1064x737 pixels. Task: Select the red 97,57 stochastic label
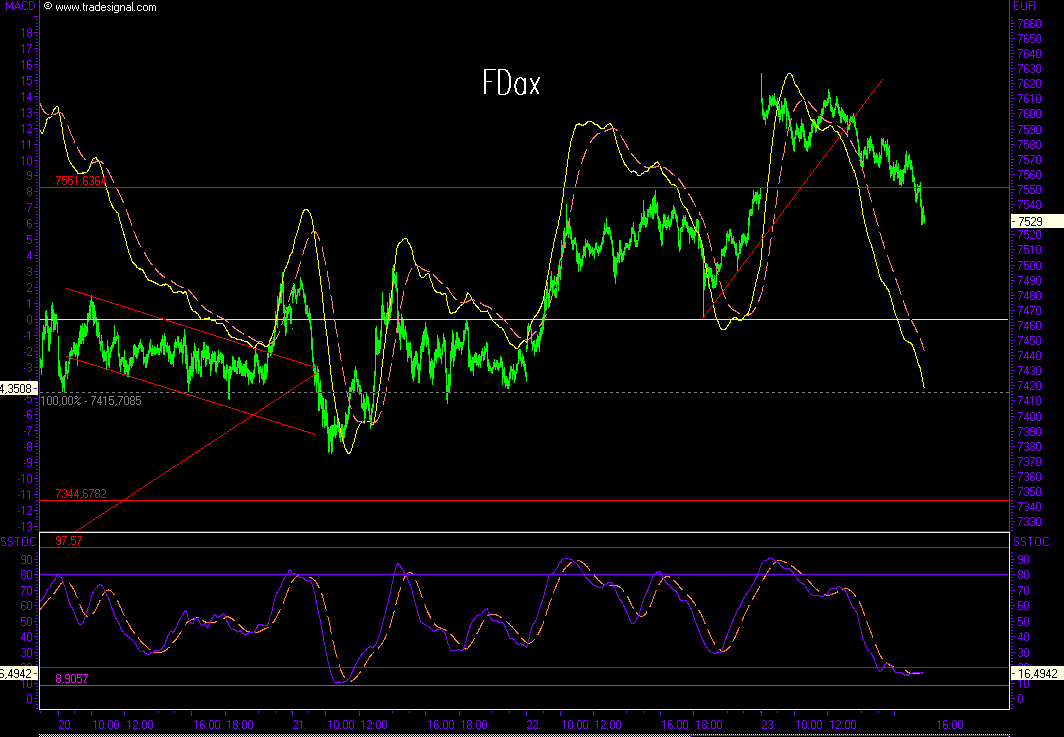tap(69, 541)
